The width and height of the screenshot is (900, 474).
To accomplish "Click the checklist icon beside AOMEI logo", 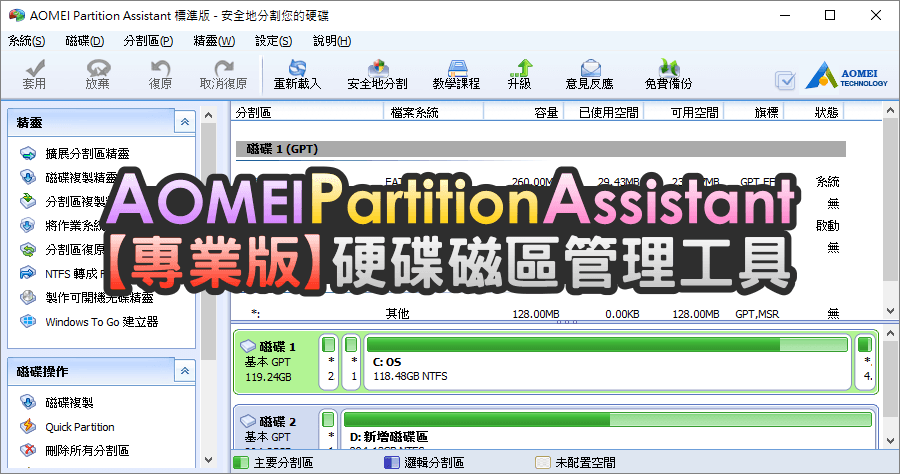I will (785, 81).
